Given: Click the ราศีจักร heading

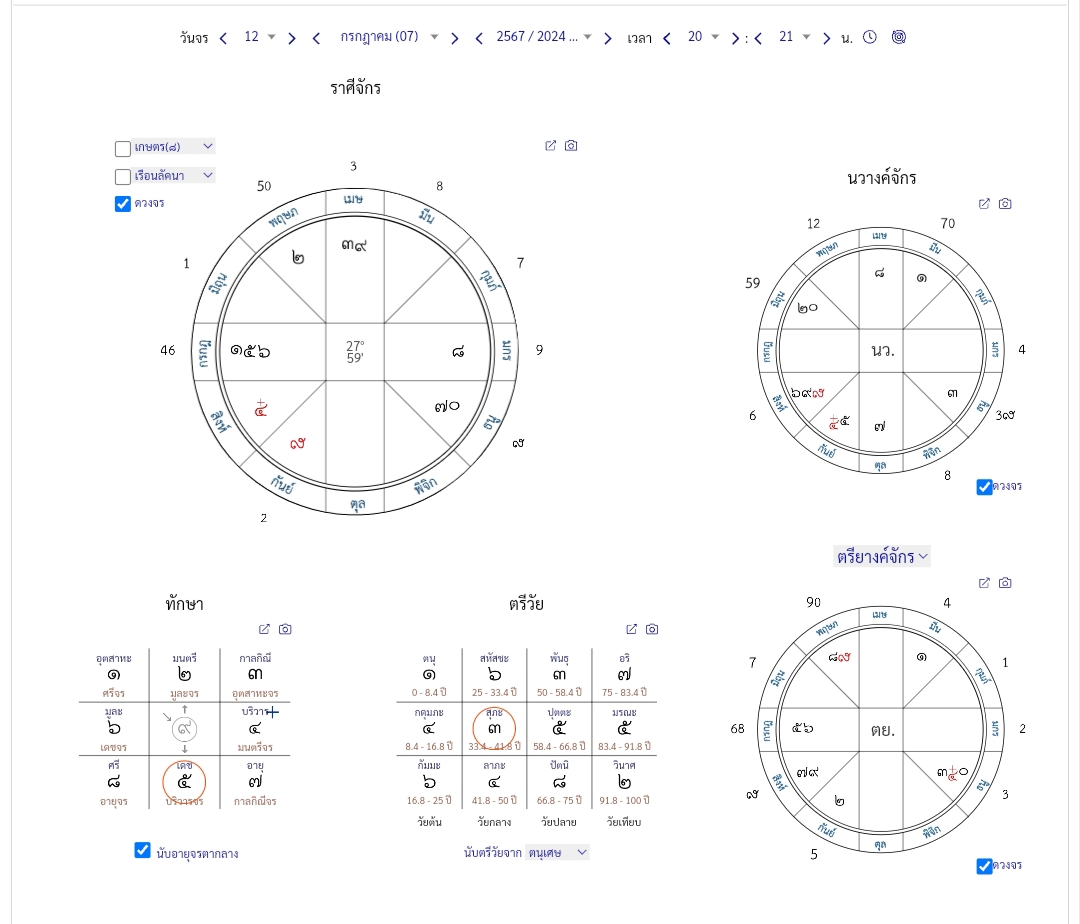Looking at the screenshot, I should [355, 88].
